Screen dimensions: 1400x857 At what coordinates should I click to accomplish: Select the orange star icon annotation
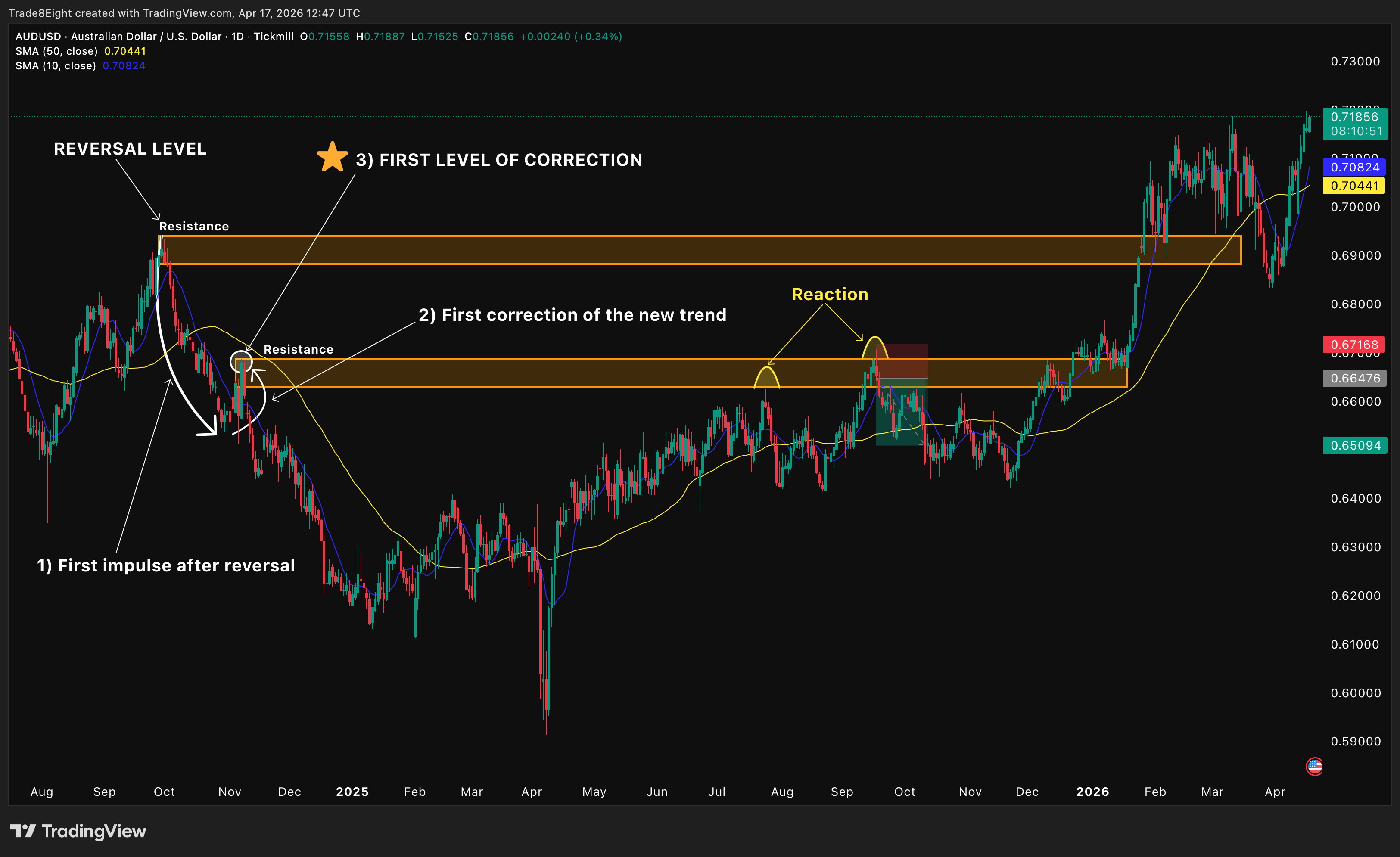pyautogui.click(x=333, y=157)
